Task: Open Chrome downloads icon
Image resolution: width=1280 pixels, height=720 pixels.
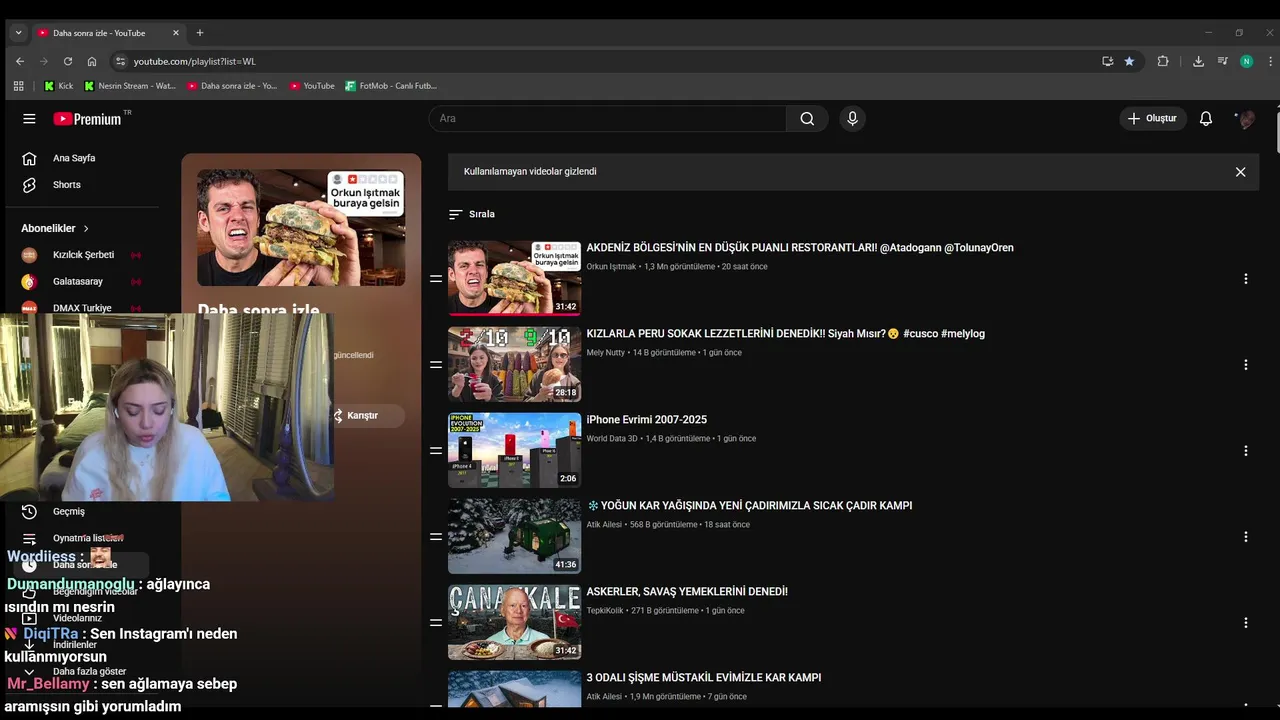Action: point(1198,61)
